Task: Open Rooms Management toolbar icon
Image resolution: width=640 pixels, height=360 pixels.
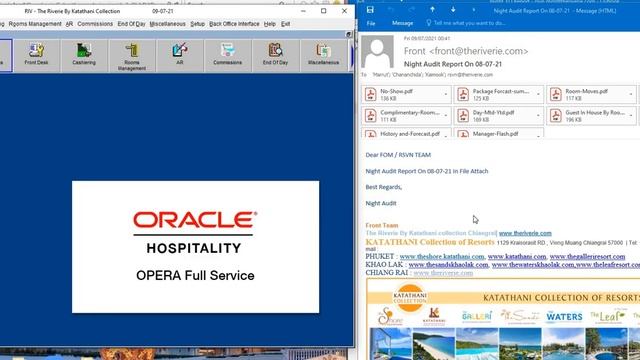Action: tap(132, 55)
